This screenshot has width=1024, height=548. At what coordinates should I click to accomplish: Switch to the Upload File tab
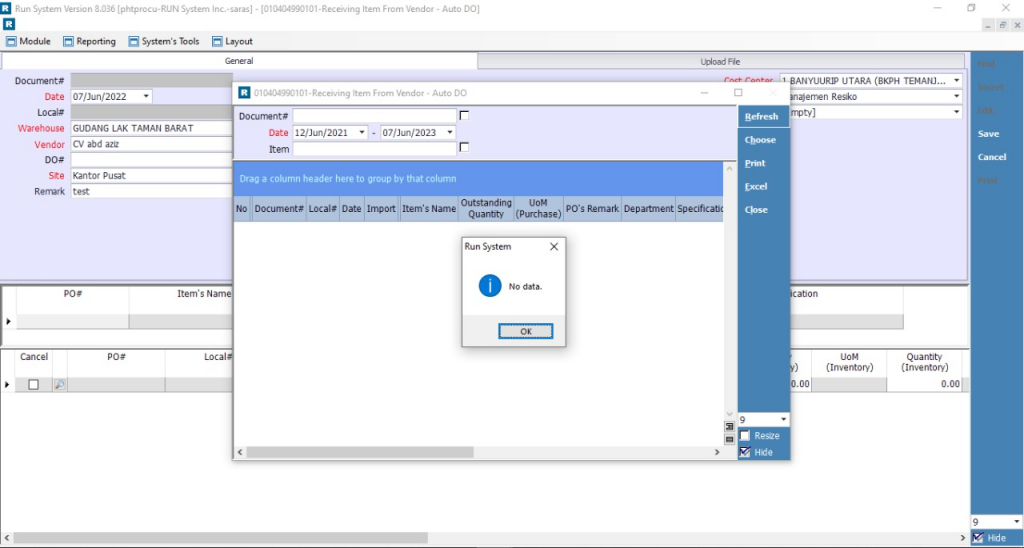click(720, 61)
